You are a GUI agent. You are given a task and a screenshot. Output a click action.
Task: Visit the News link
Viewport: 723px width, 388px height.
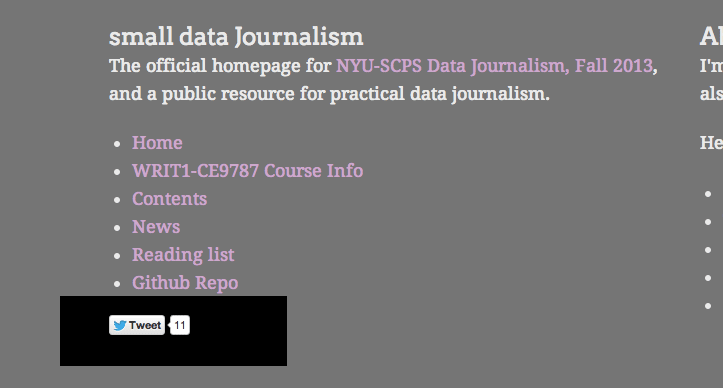156,227
